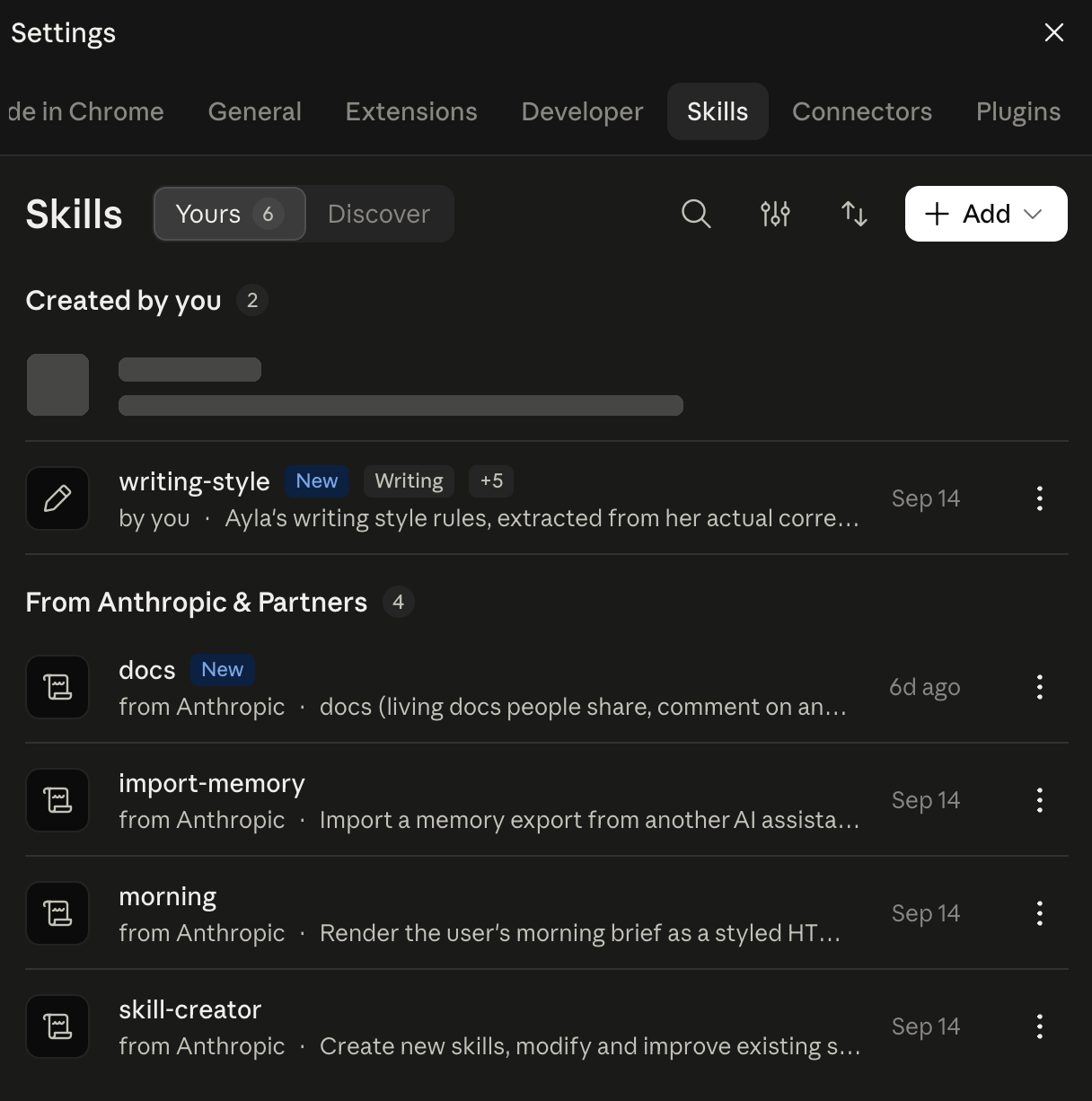Click the Sep 14 date on skill-creator
The width and height of the screenshot is (1092, 1101).
(x=926, y=1026)
